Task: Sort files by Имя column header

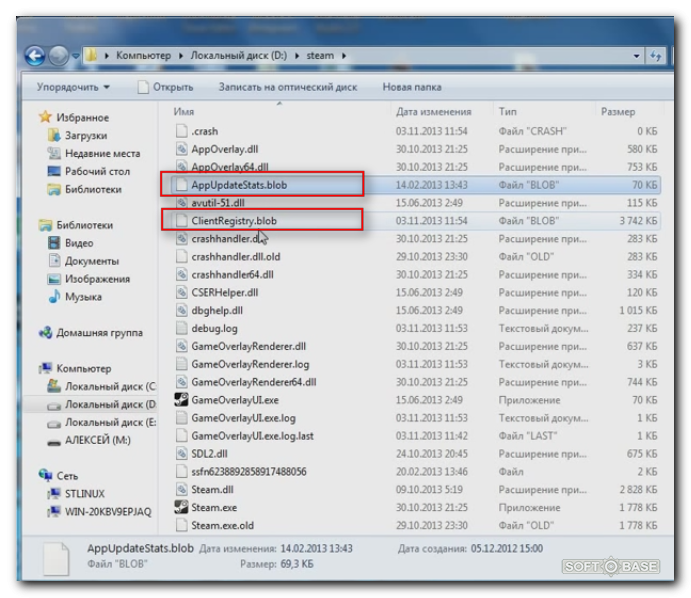Action: tap(184, 112)
